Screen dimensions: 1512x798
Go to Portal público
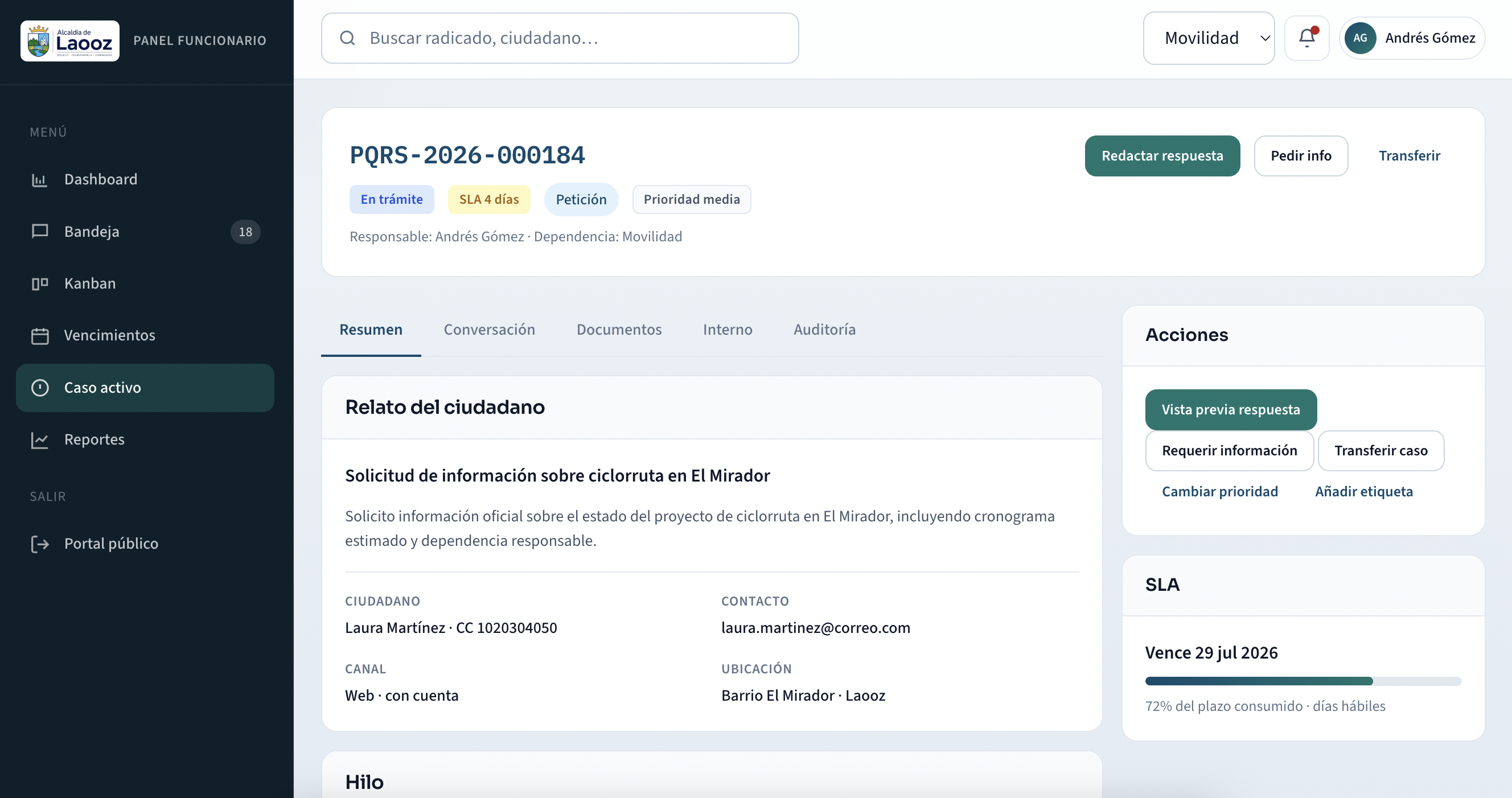click(x=145, y=544)
